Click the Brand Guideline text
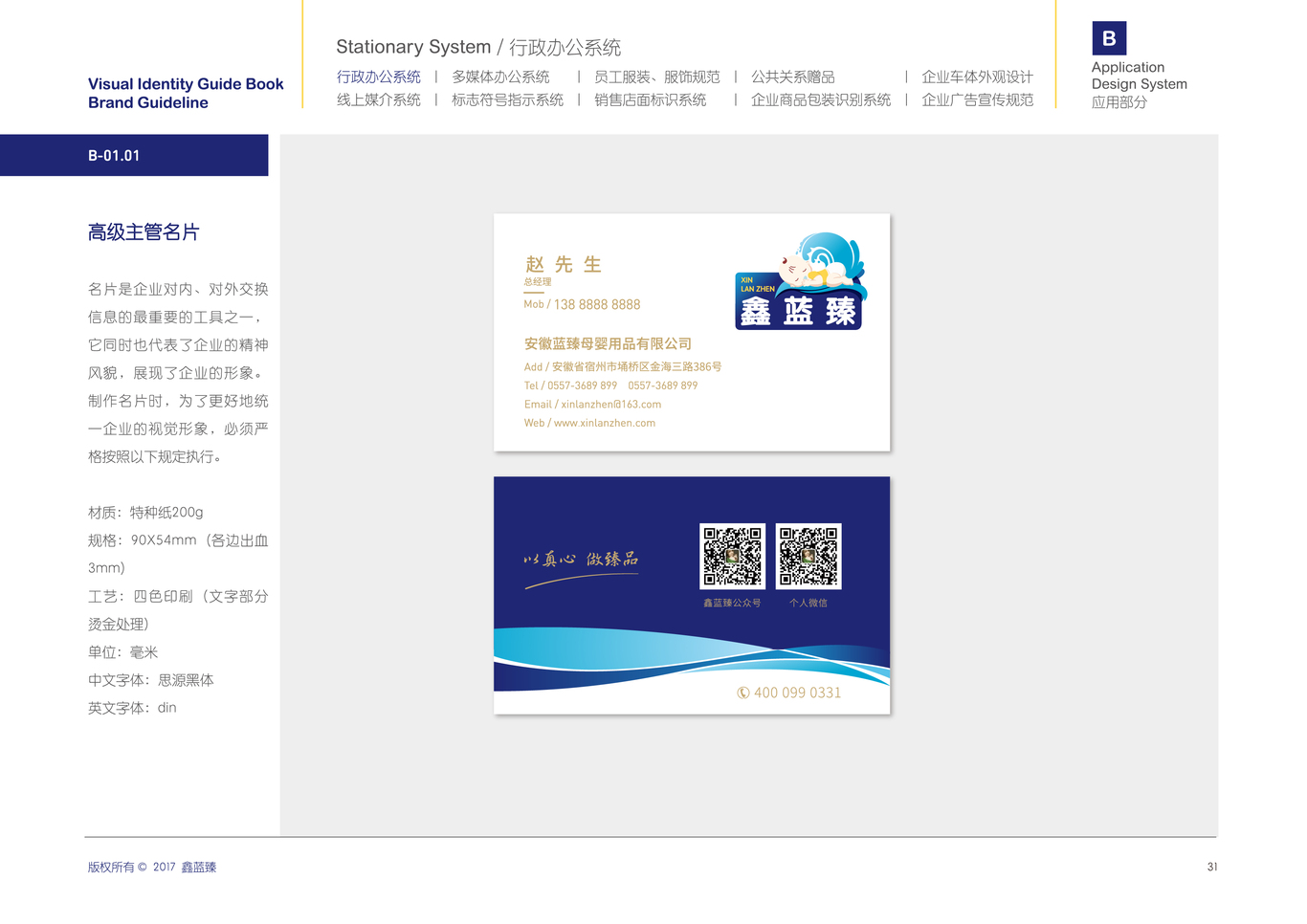The image size is (1307, 924). click(148, 102)
